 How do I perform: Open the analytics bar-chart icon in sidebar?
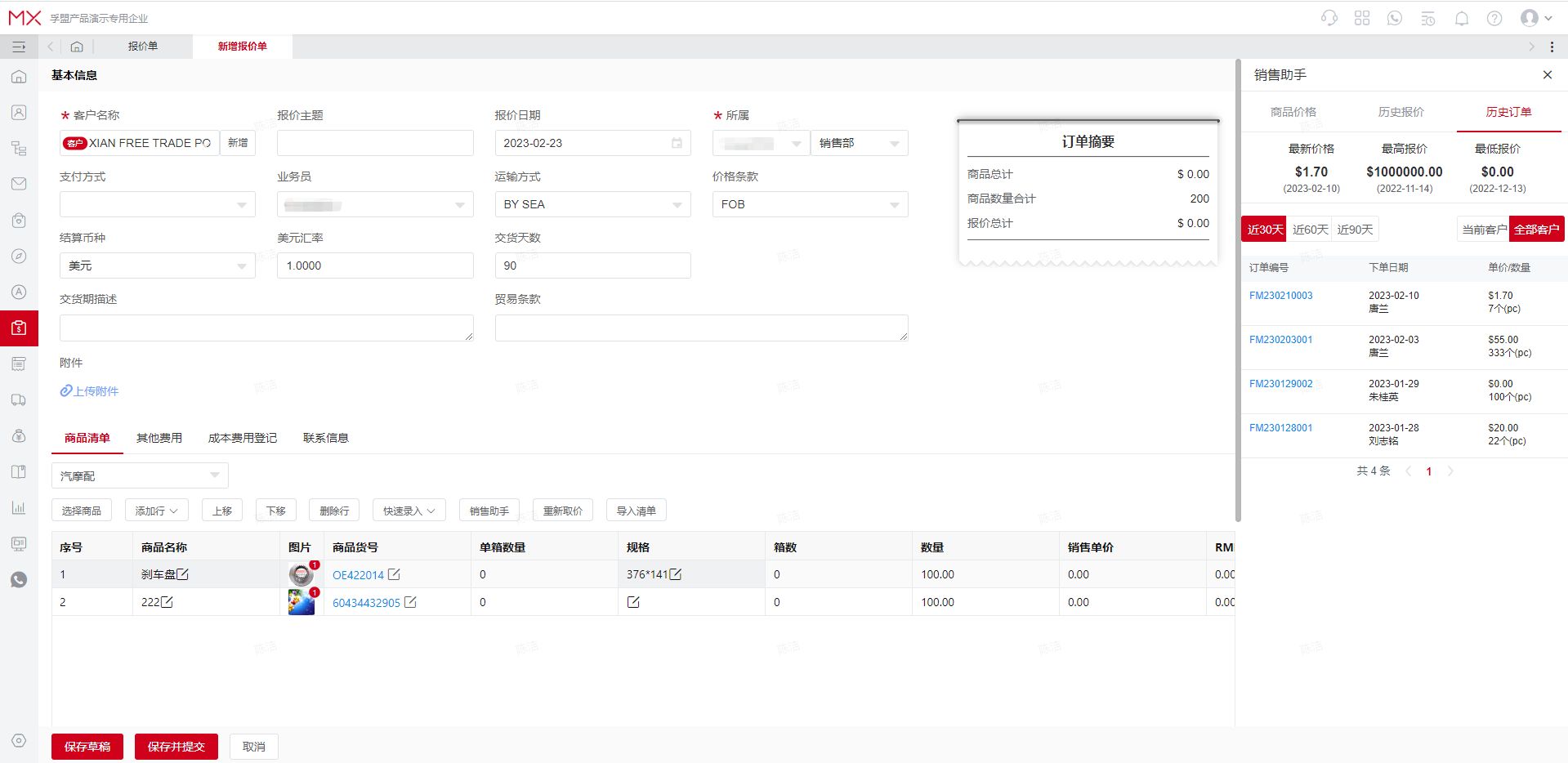18,507
